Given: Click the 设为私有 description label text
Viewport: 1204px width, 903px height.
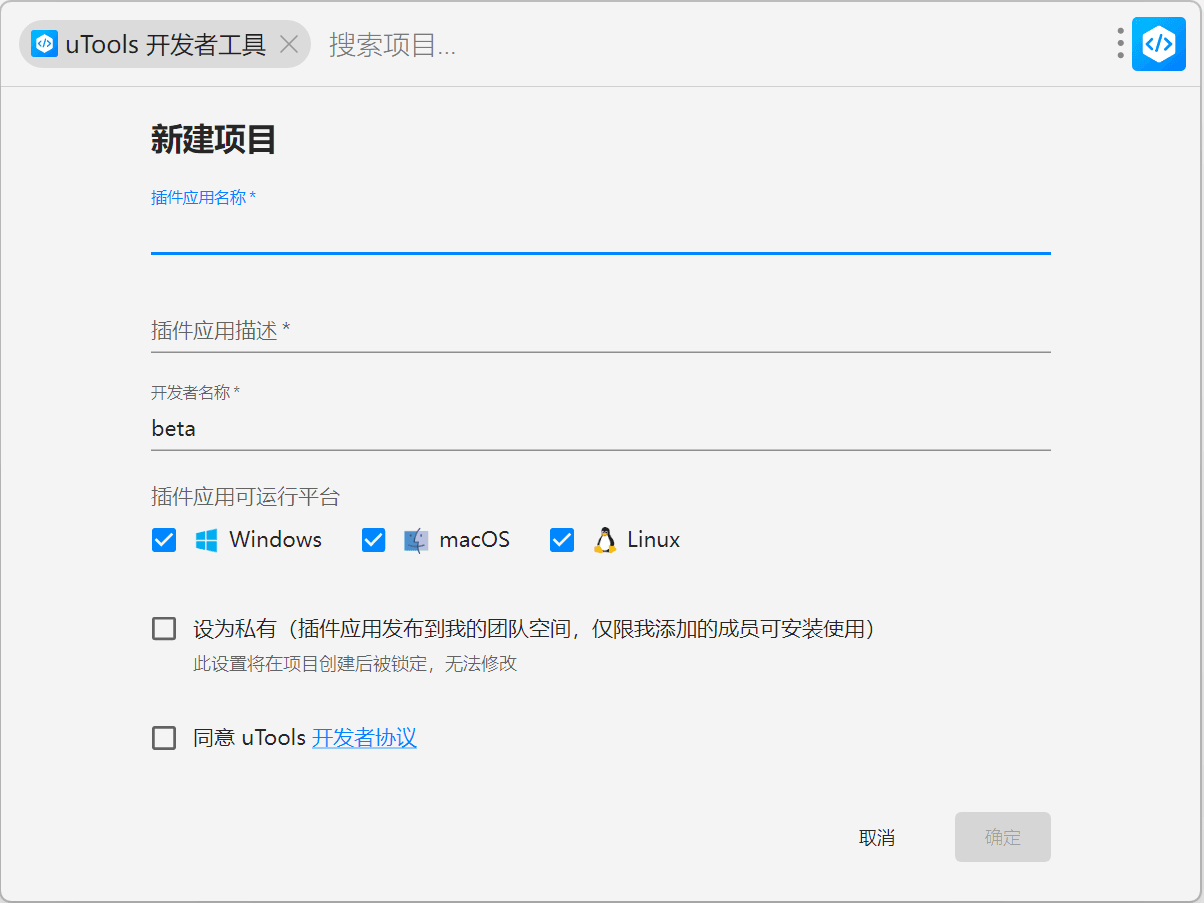Looking at the screenshot, I should [534, 629].
